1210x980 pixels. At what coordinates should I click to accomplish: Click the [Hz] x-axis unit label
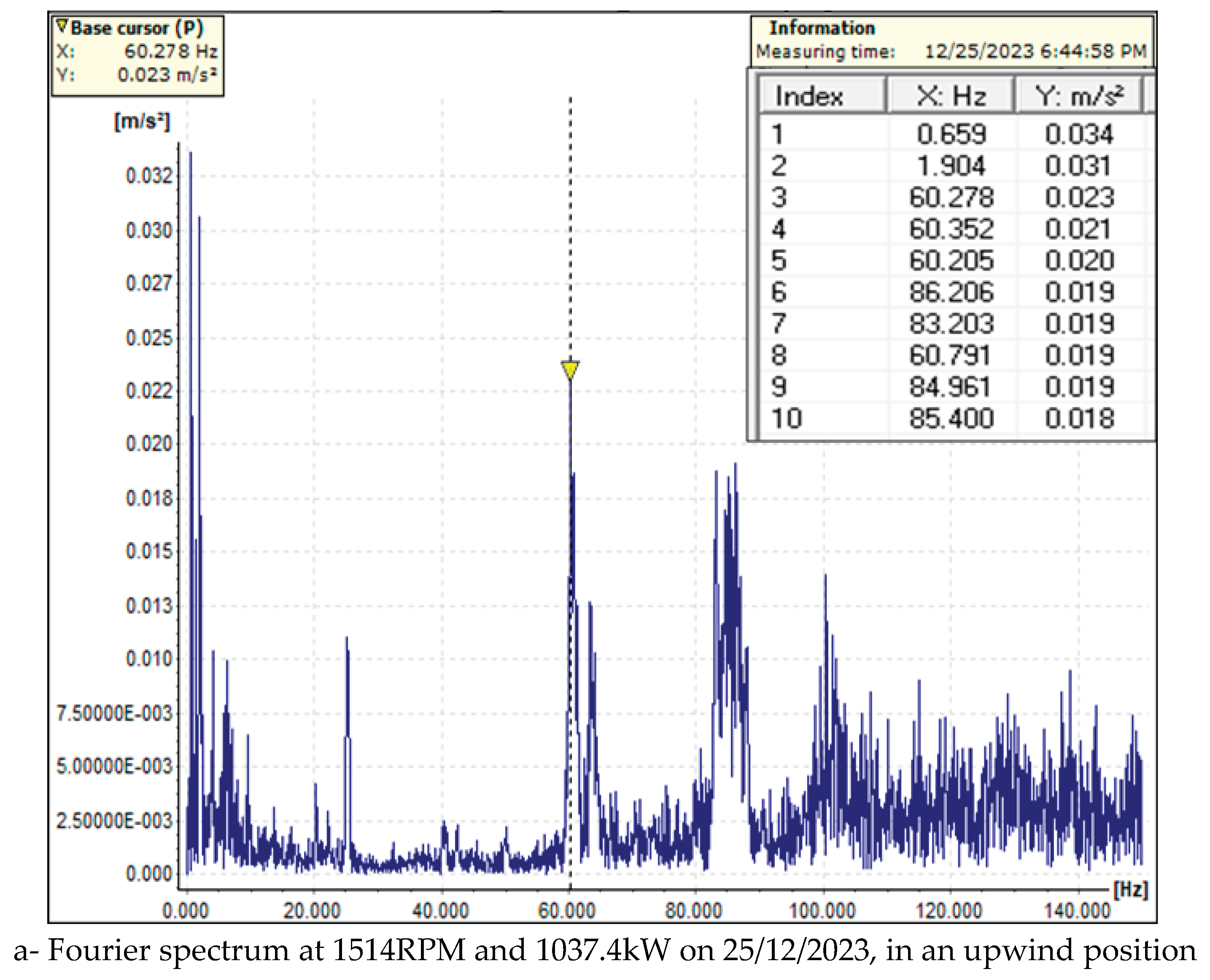coord(1130,890)
